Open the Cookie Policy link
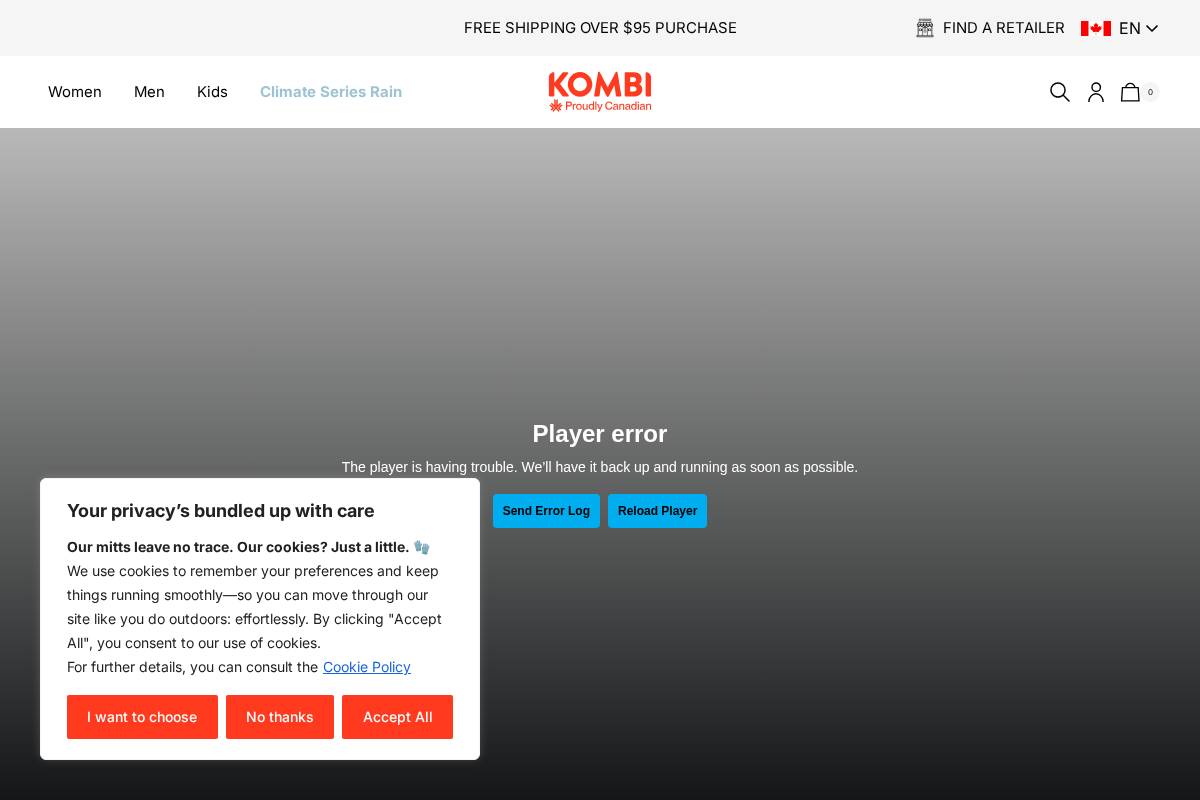Screen dimensions: 1200x800 (x=367, y=667)
